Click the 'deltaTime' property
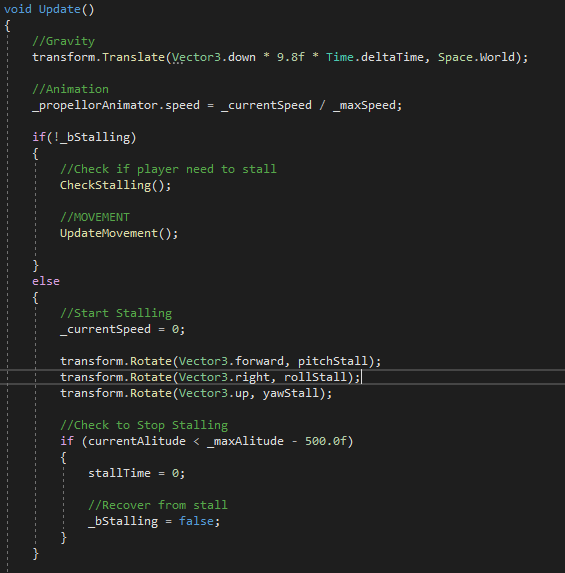This screenshot has width=565, height=573. 392,57
